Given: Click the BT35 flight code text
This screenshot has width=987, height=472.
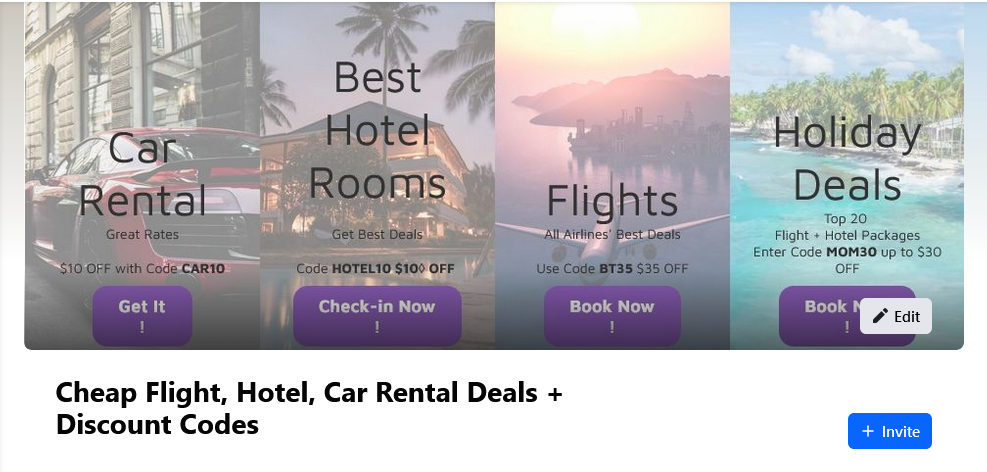Looking at the screenshot, I should click(x=616, y=269).
